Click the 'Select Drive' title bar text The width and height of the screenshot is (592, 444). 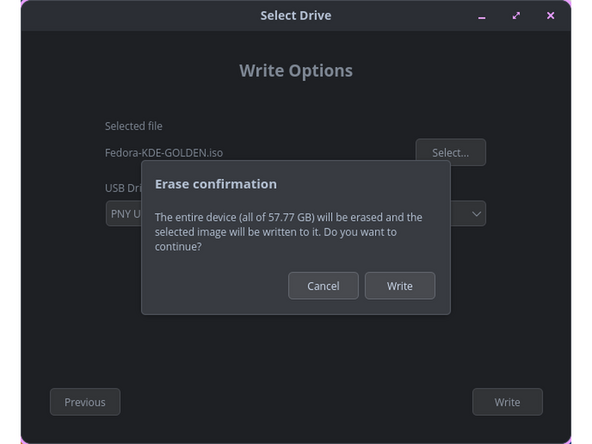tap(296, 15)
